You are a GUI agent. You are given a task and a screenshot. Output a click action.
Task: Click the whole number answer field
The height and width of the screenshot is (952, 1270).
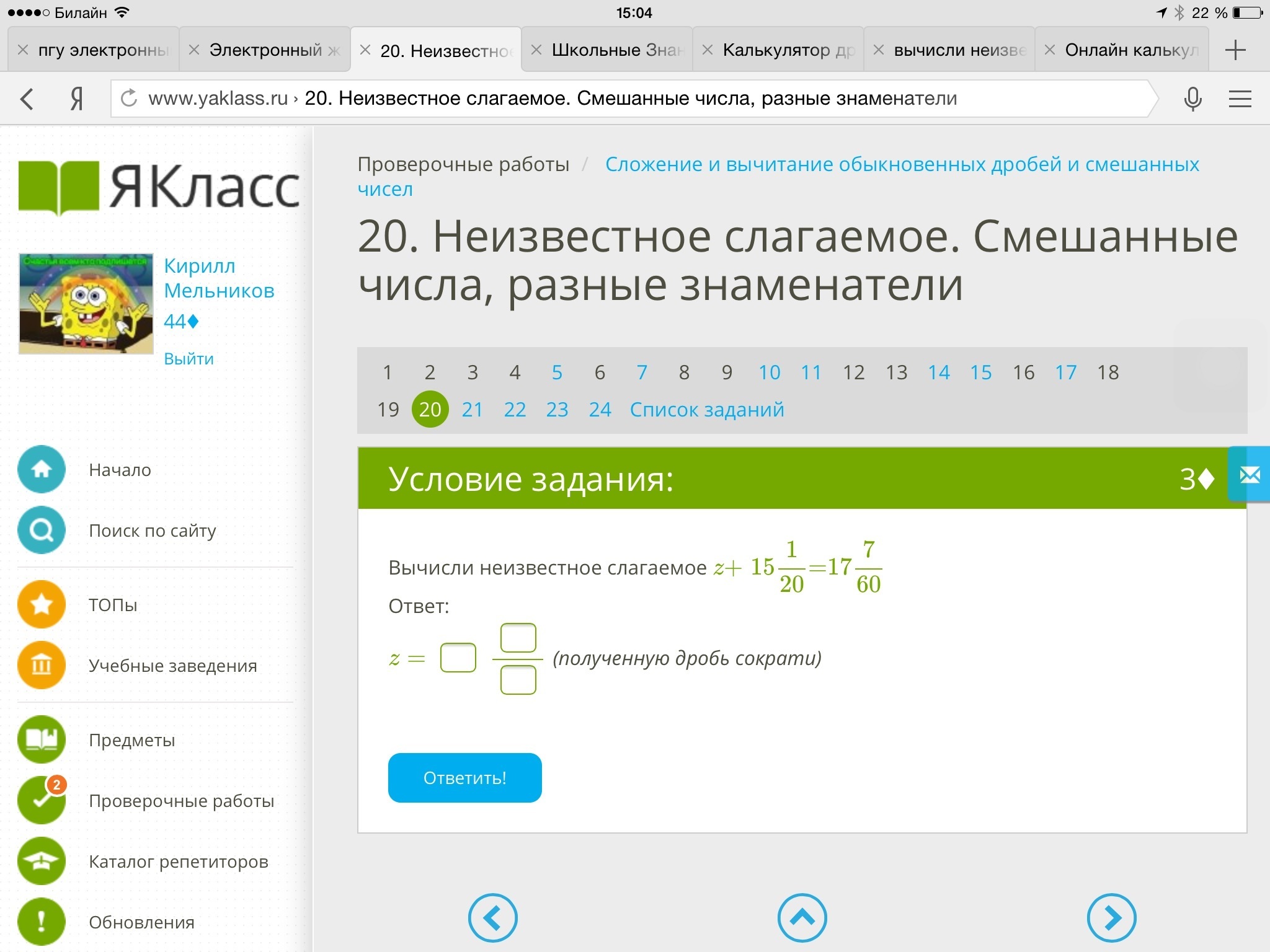(x=458, y=658)
